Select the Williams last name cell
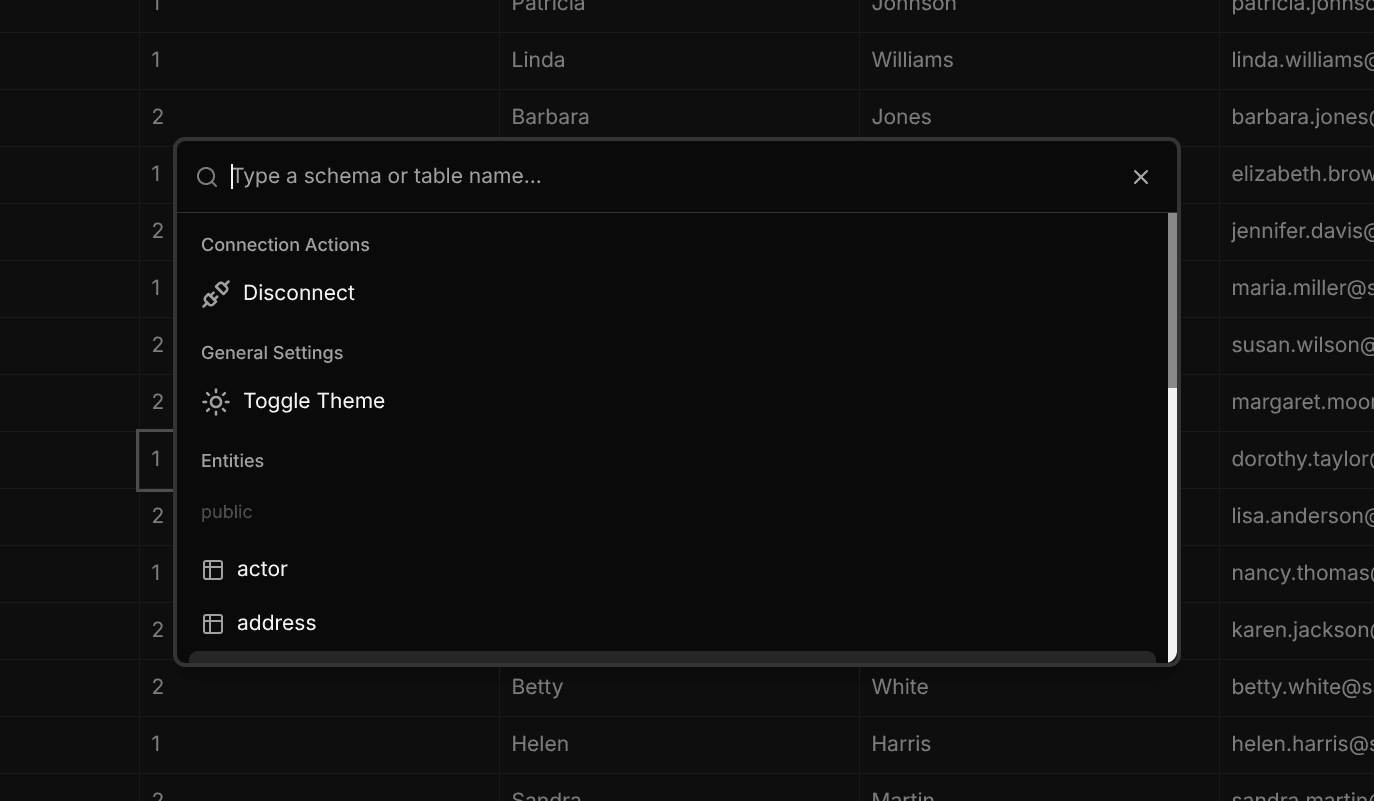 point(912,60)
